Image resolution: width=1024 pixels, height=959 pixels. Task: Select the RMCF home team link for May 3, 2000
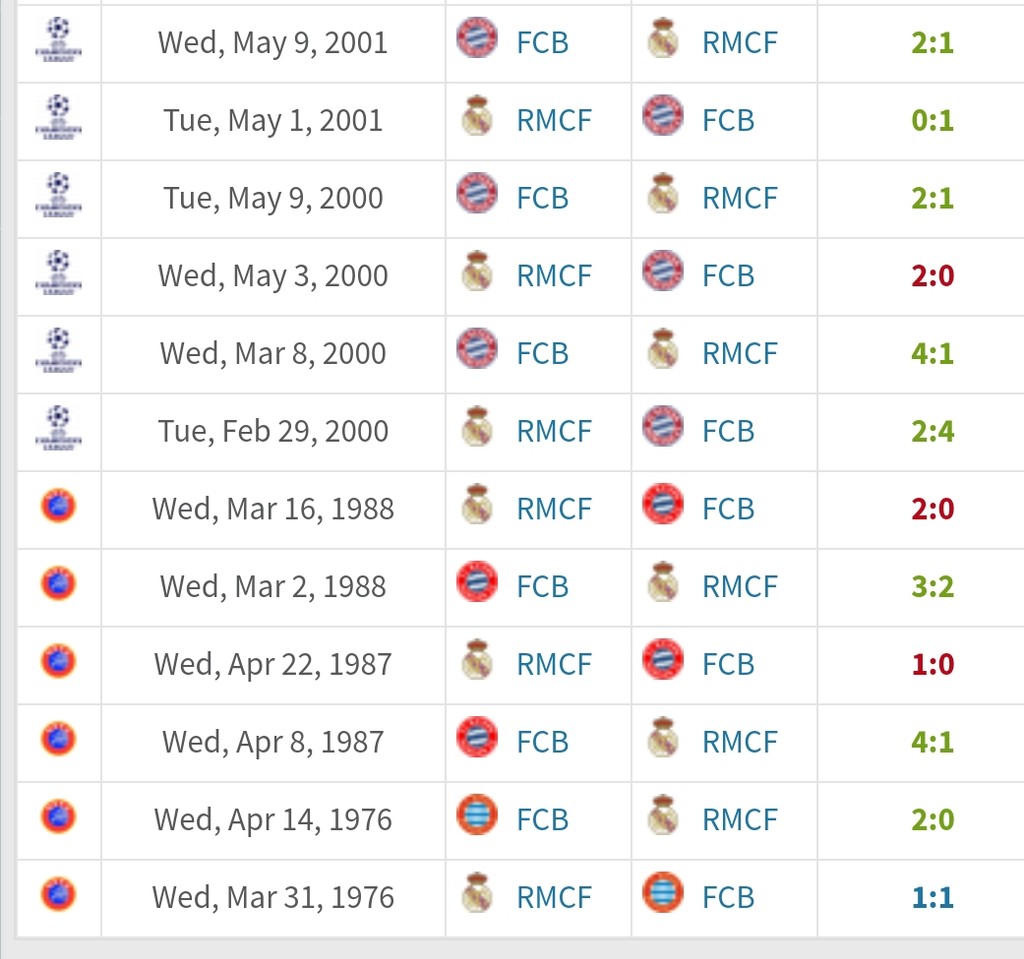coord(554,276)
